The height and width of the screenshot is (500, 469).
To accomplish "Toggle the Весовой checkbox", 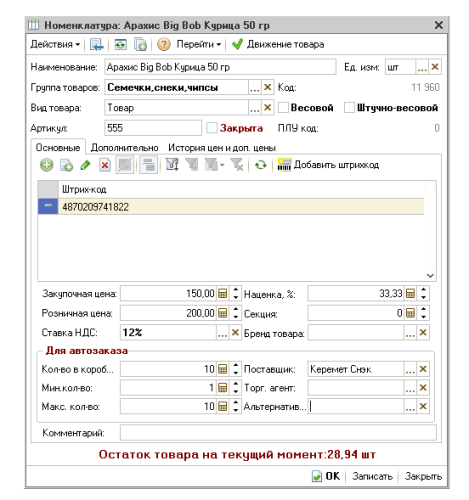I will point(283,108).
